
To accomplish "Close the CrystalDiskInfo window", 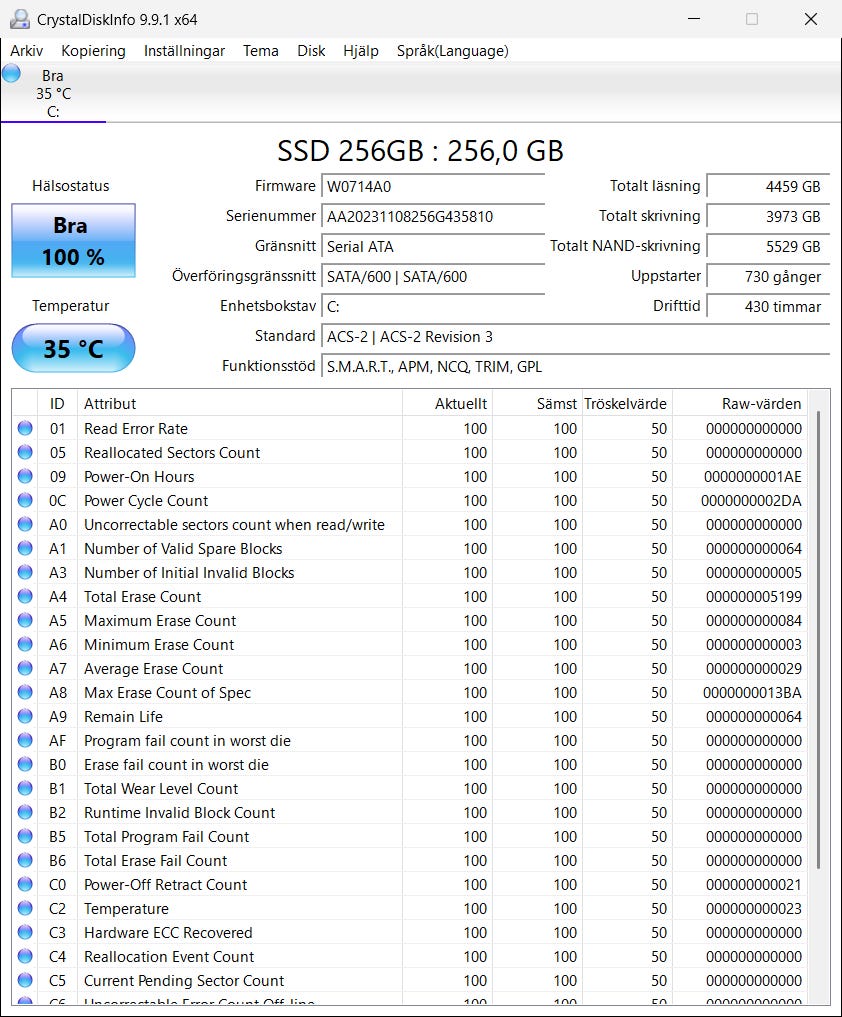I will [x=811, y=19].
